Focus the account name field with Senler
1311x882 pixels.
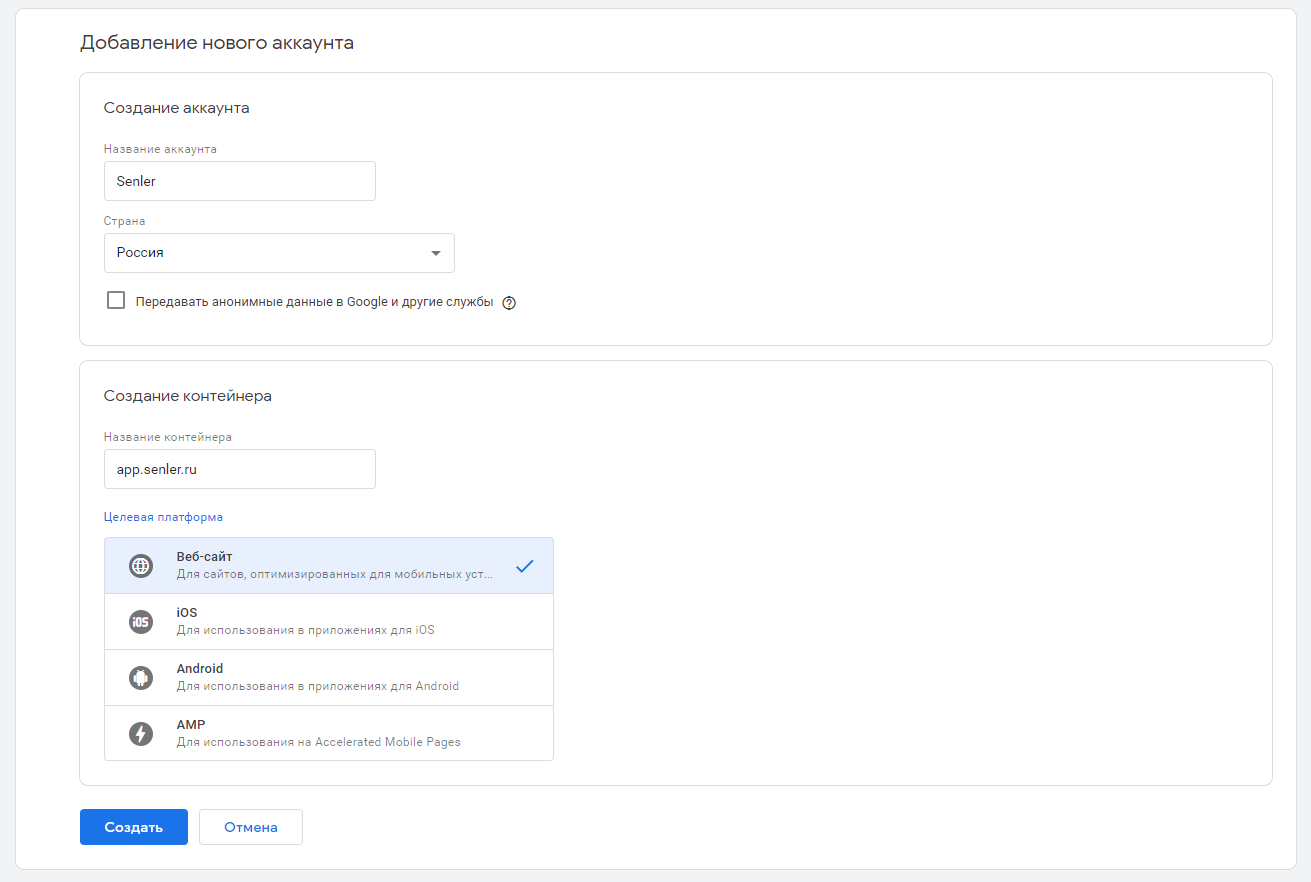coord(240,181)
